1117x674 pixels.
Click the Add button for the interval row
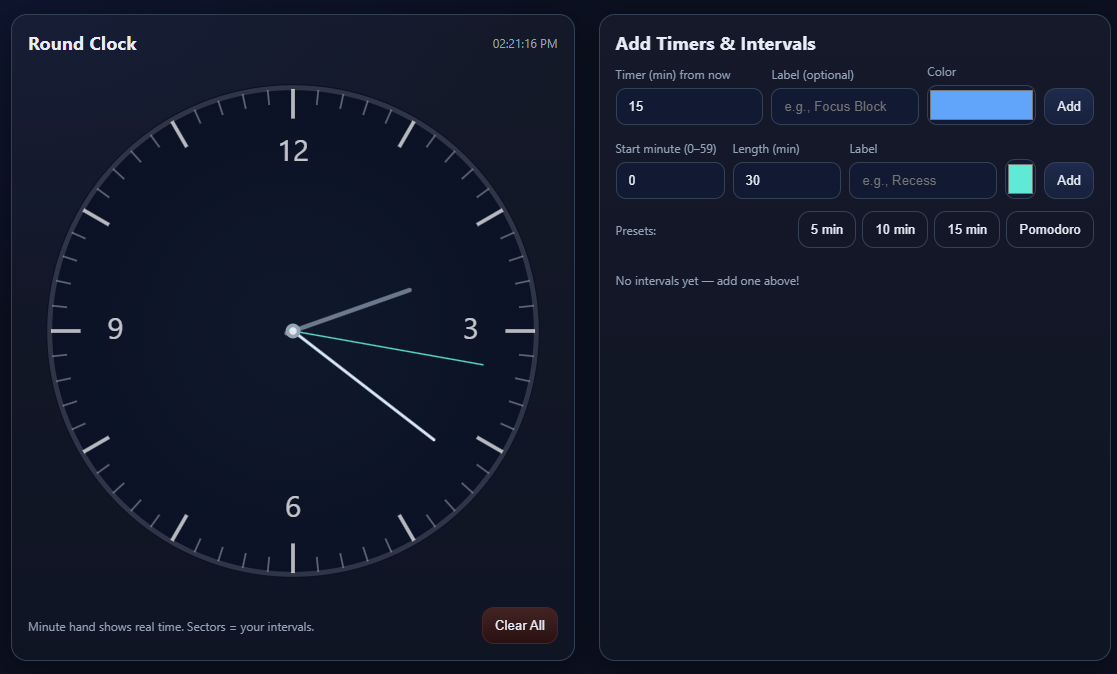tap(1068, 180)
